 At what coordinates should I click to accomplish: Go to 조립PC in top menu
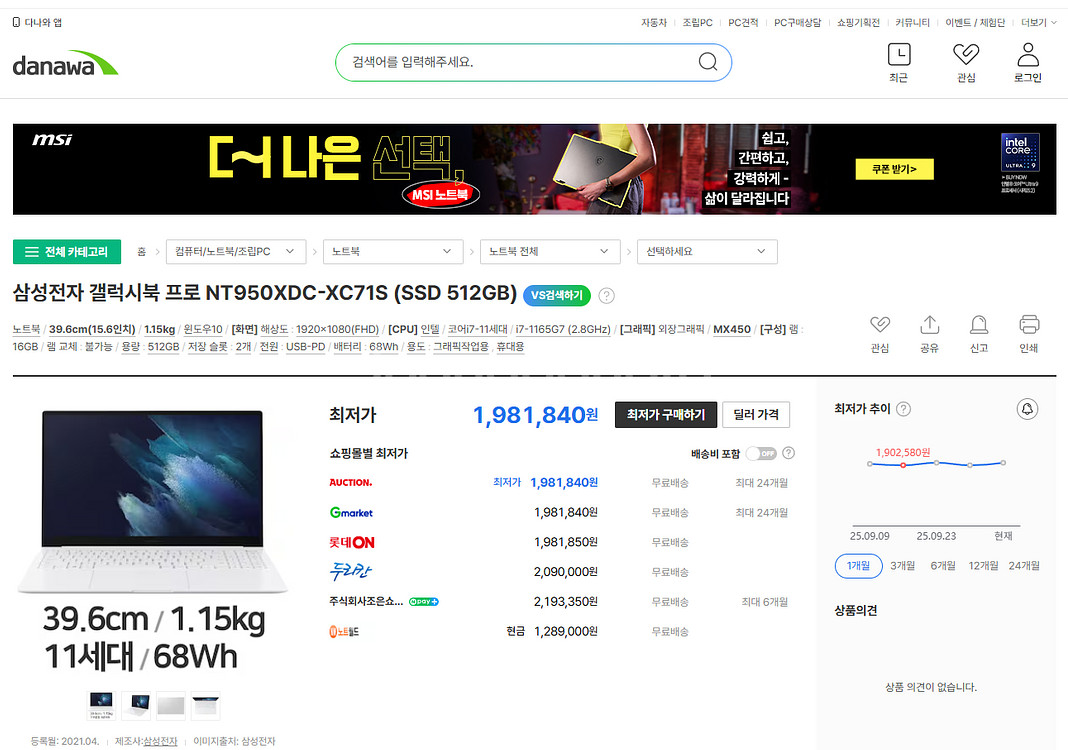697,22
